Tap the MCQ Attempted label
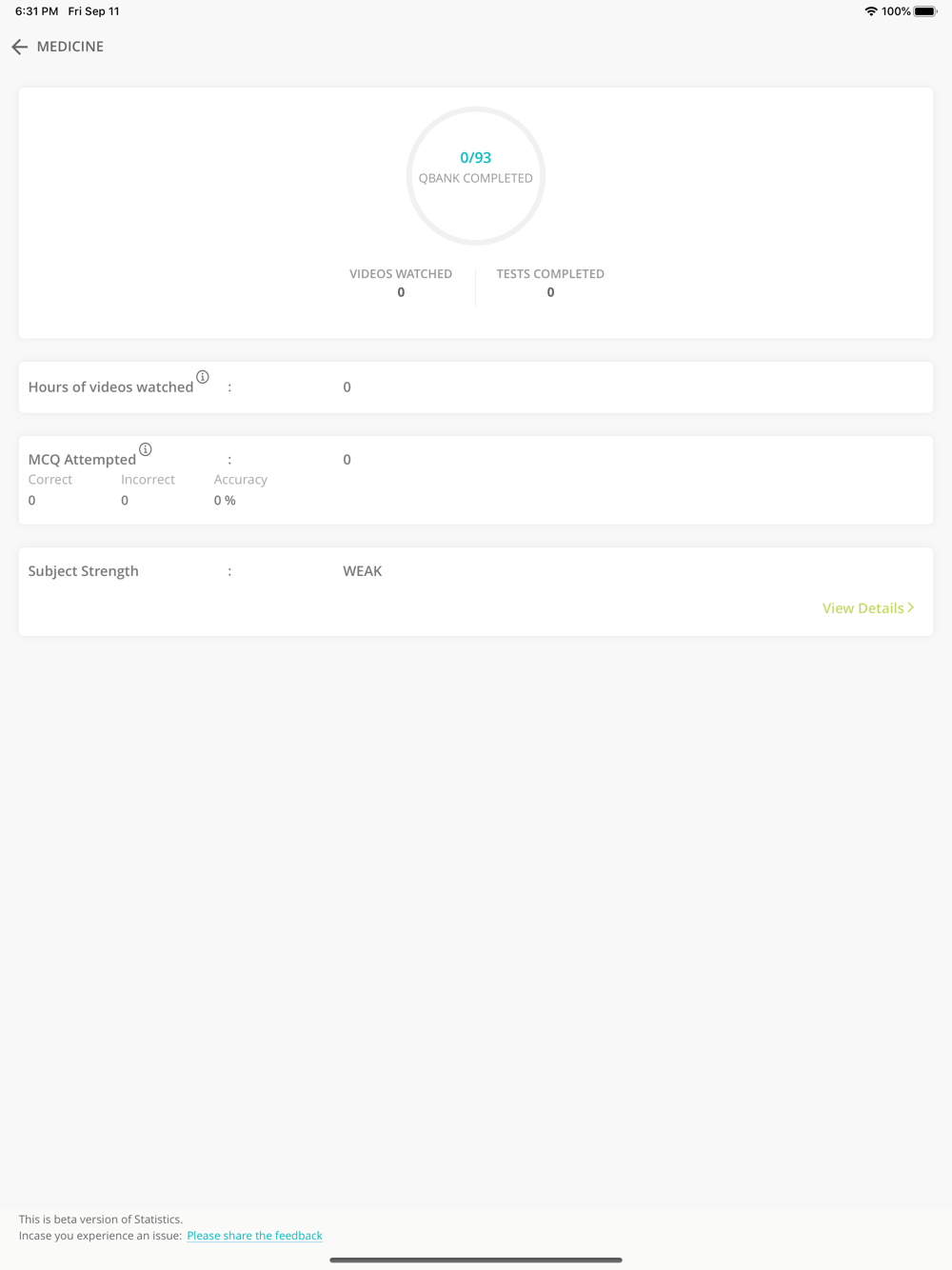Screen dimensions: 952x1270 click(x=82, y=460)
